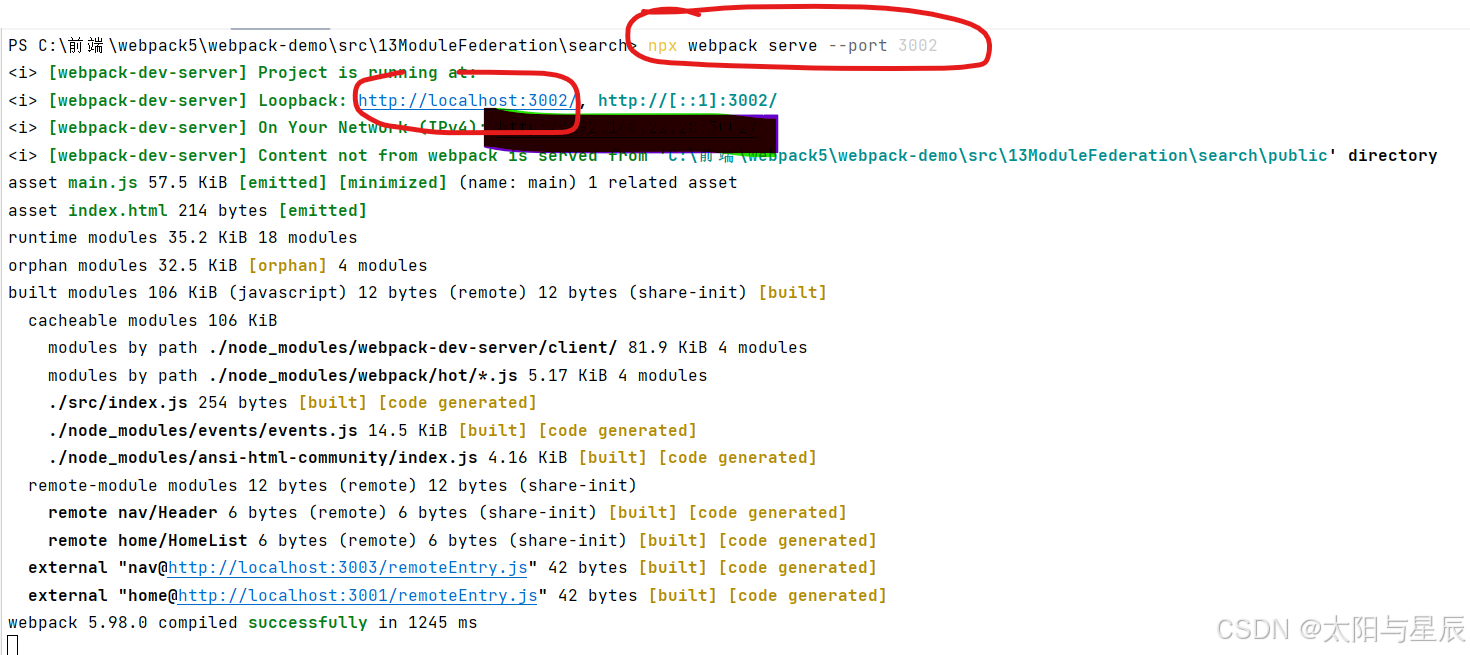1470x655 pixels.
Task: Click 'webpack 5.98.0 compiled successfully' line
Action: 243,622
